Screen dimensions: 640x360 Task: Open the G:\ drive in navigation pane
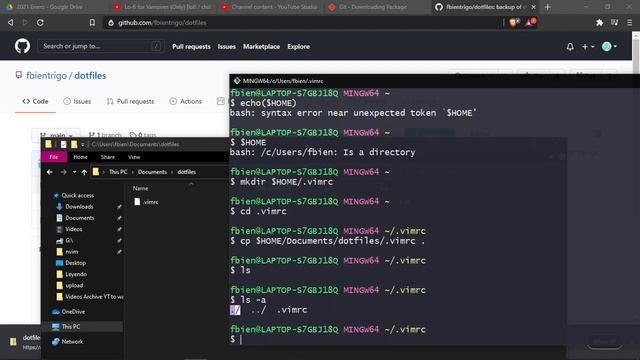(x=65, y=240)
